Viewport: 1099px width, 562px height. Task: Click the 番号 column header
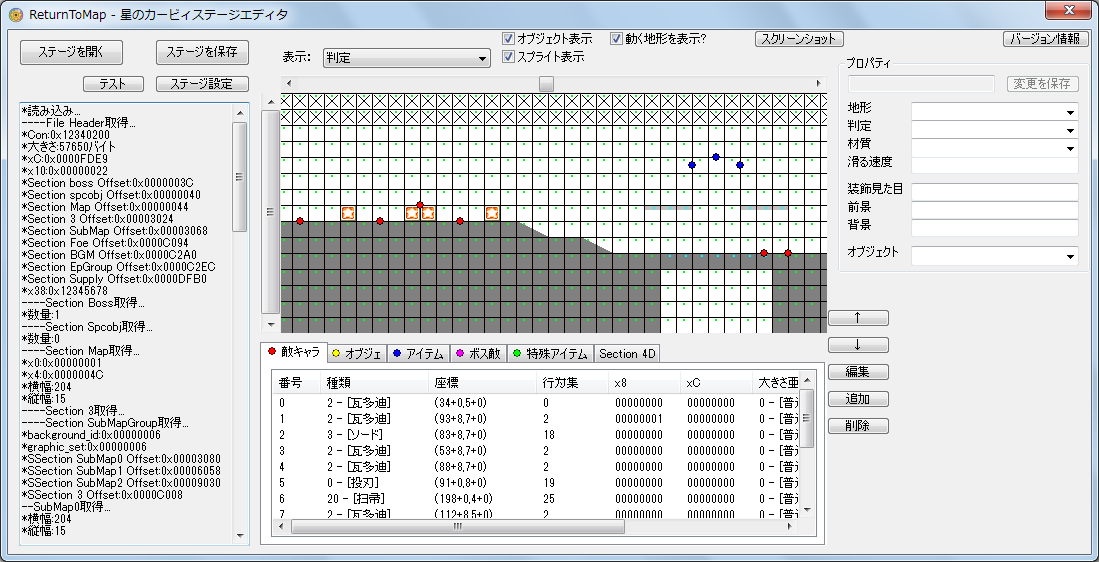tap(297, 383)
